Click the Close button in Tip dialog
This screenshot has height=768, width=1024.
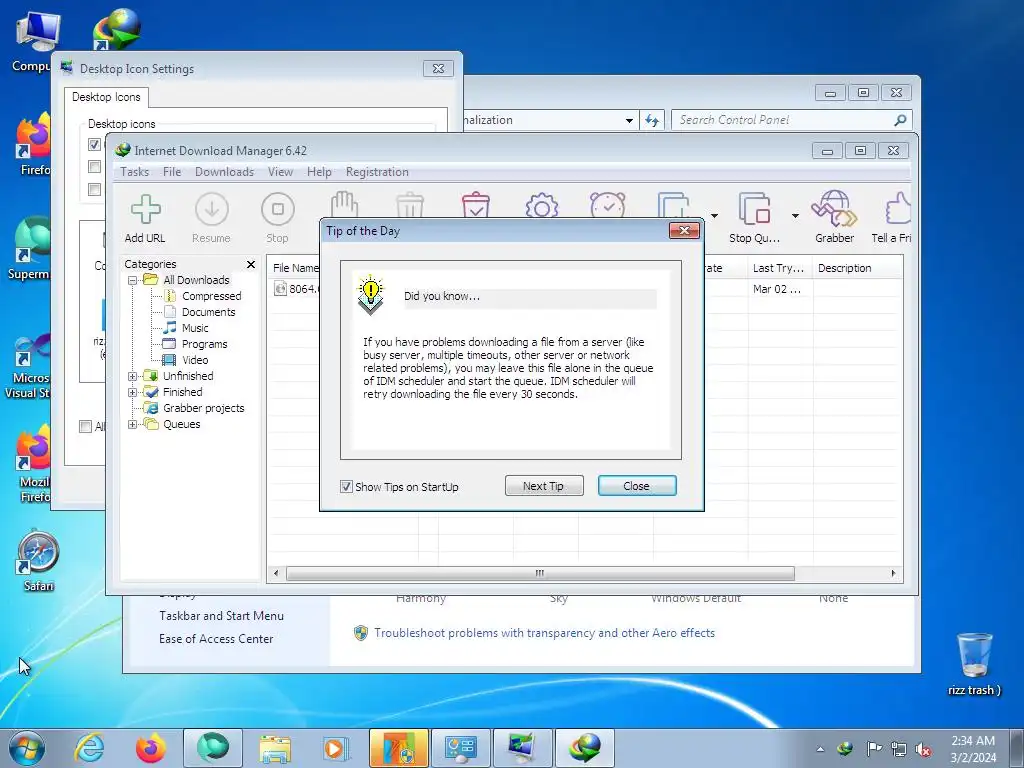[x=637, y=486]
